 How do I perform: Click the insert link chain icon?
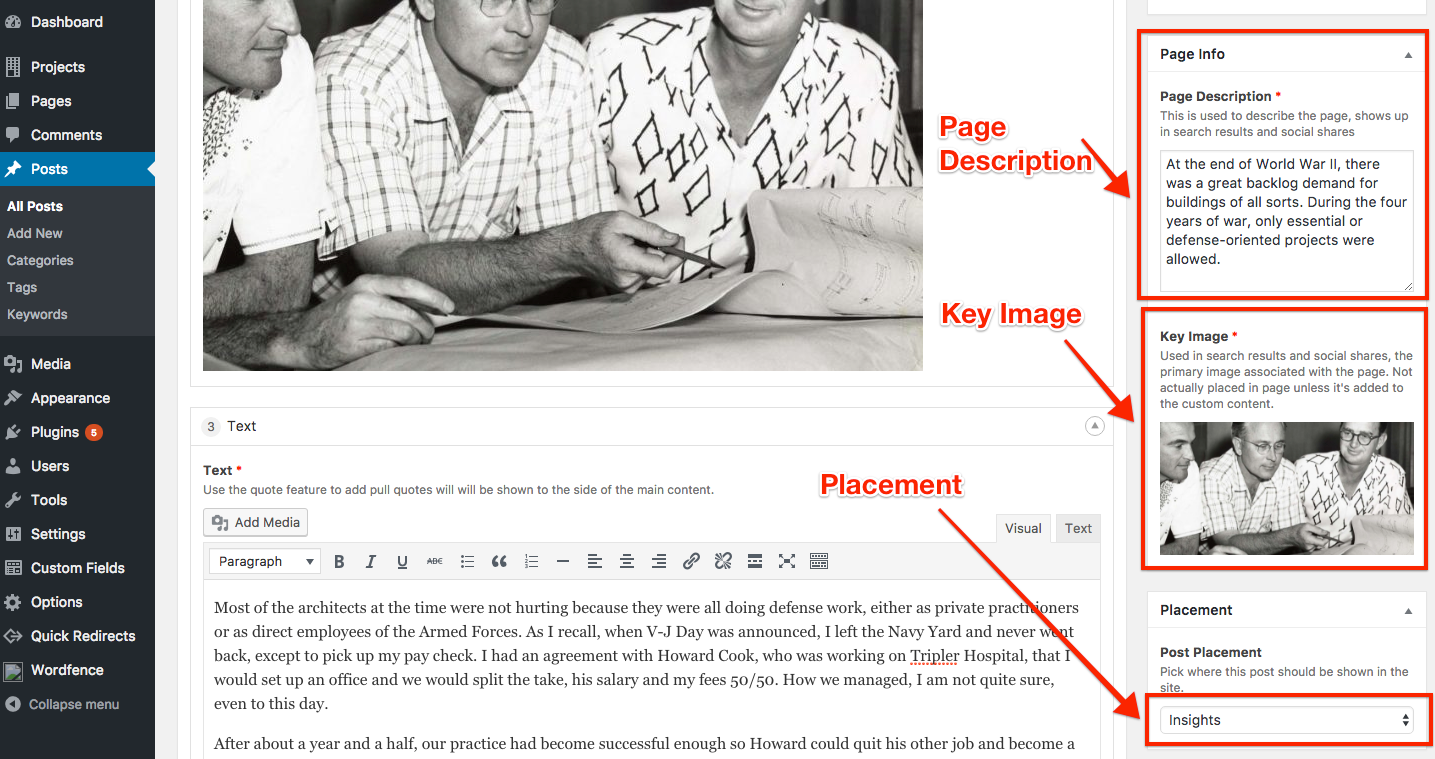pyautogui.click(x=691, y=562)
